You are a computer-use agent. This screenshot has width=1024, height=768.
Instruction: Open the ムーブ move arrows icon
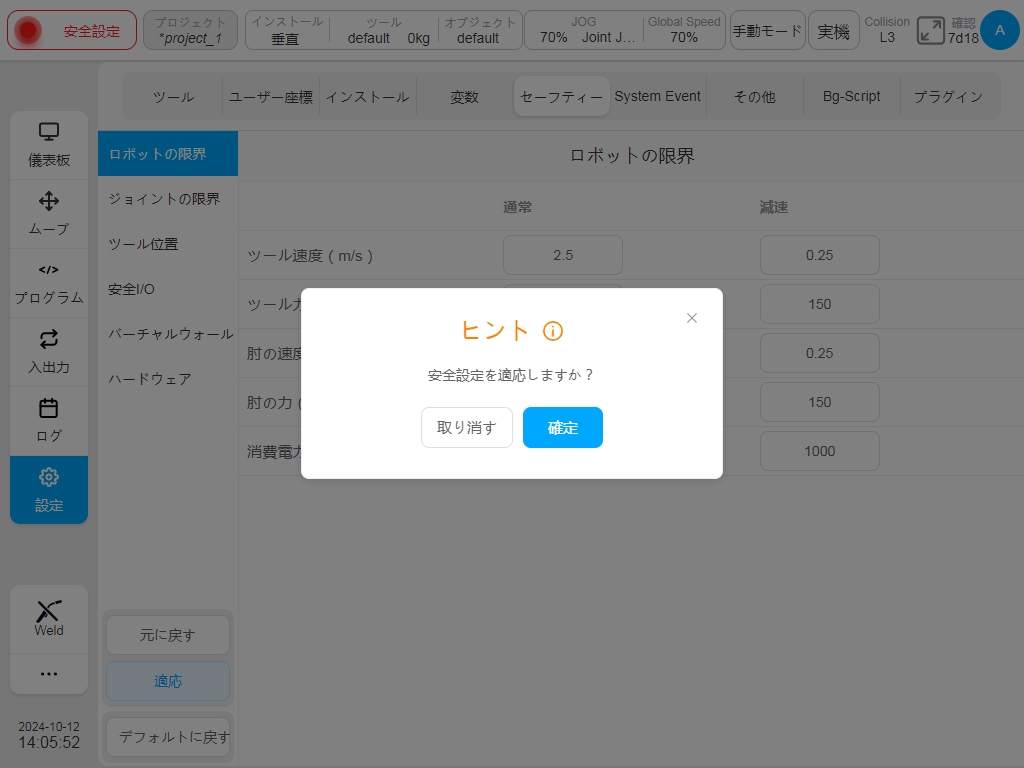tap(49, 200)
